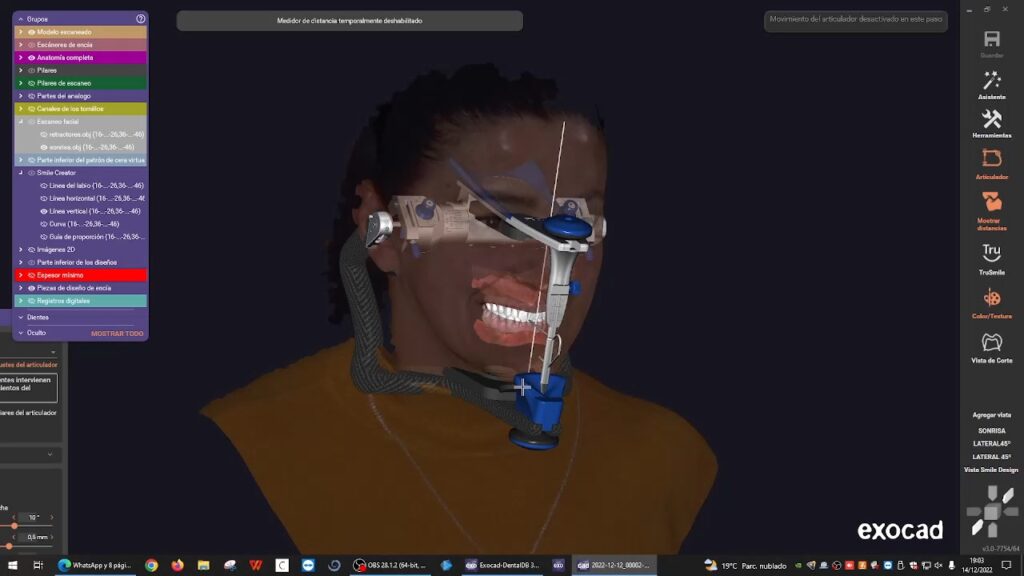The height and width of the screenshot is (576, 1024).
Task: Switch to Exocad-DentalDB taskbar window
Action: [x=503, y=565]
